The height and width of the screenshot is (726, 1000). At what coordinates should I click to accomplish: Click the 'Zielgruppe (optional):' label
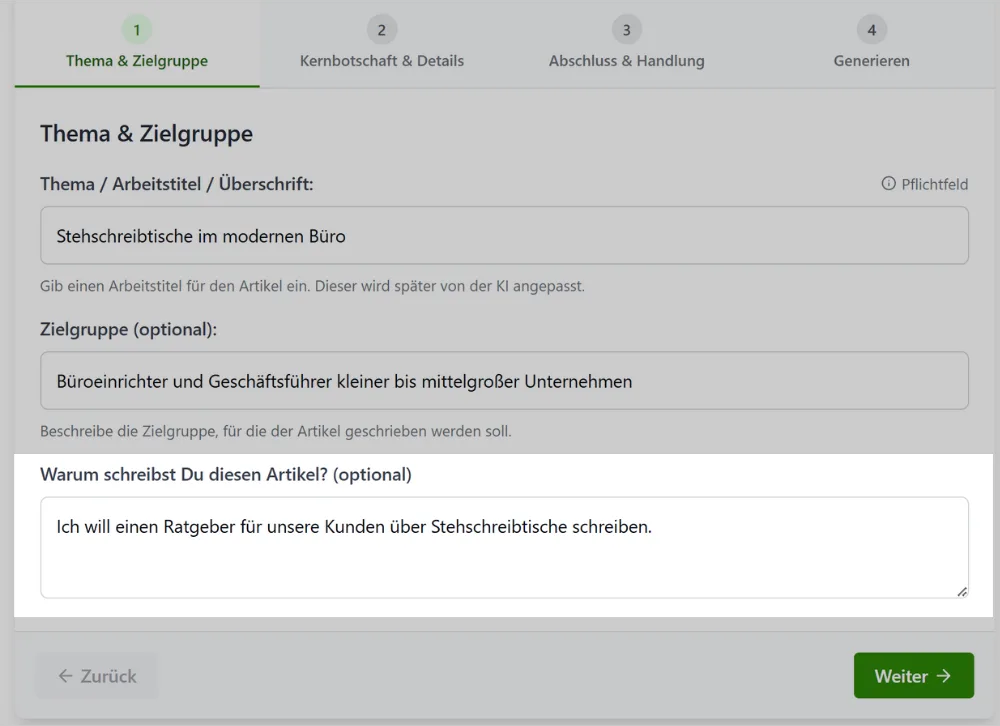(128, 329)
